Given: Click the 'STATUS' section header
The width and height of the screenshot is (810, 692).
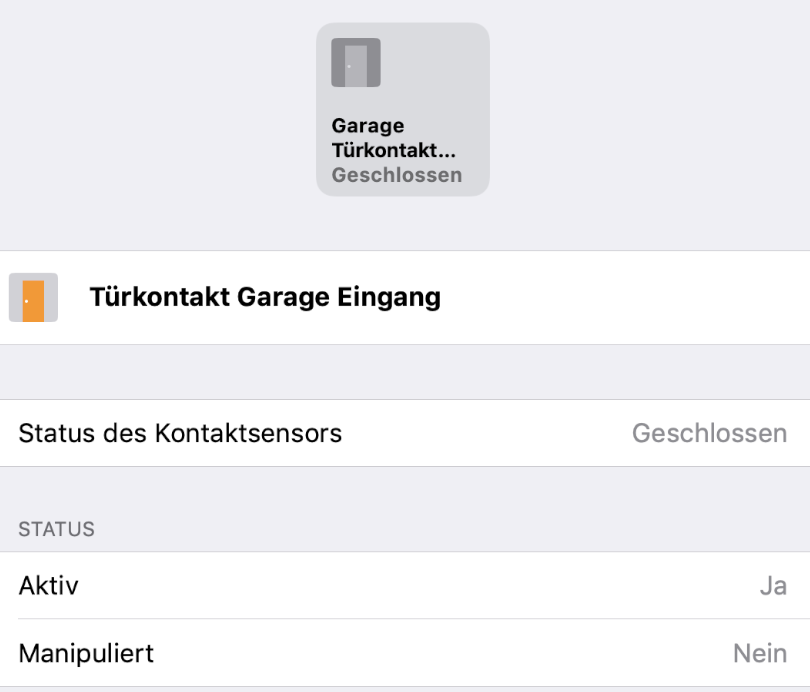Looking at the screenshot, I should [57, 529].
